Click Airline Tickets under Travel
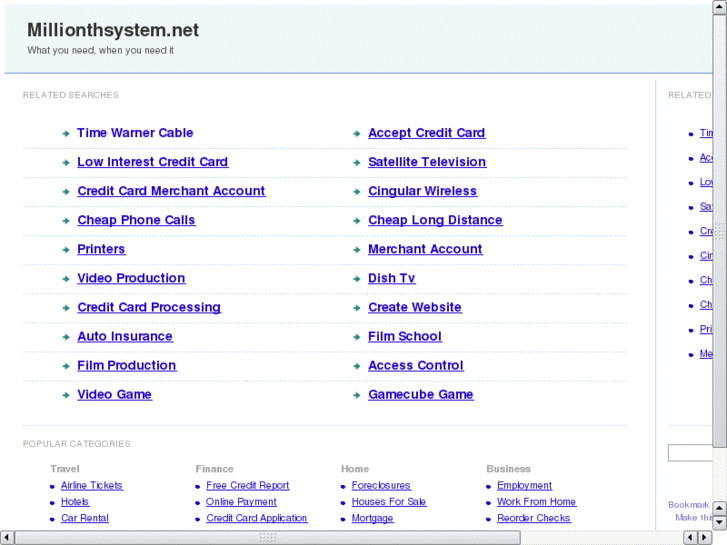The height and width of the screenshot is (545, 727). 92,486
